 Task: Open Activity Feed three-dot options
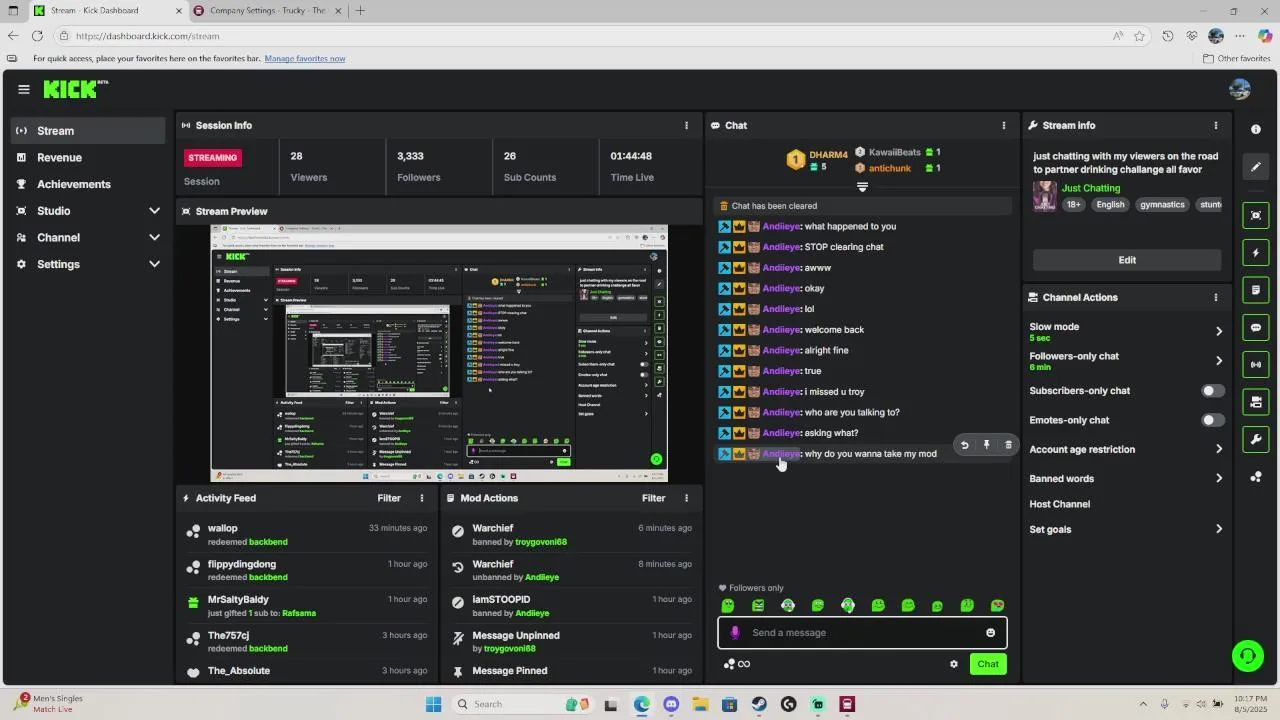click(x=421, y=498)
